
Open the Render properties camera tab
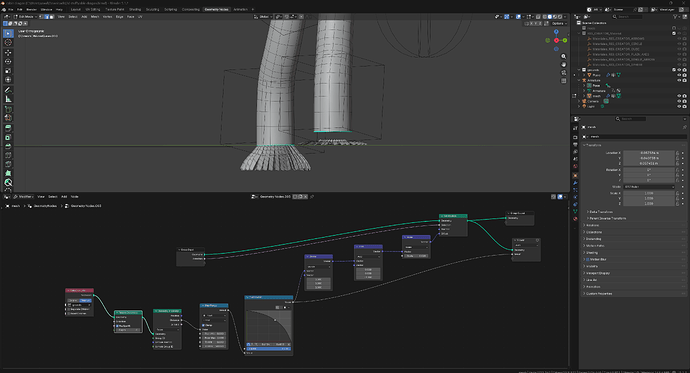575,137
